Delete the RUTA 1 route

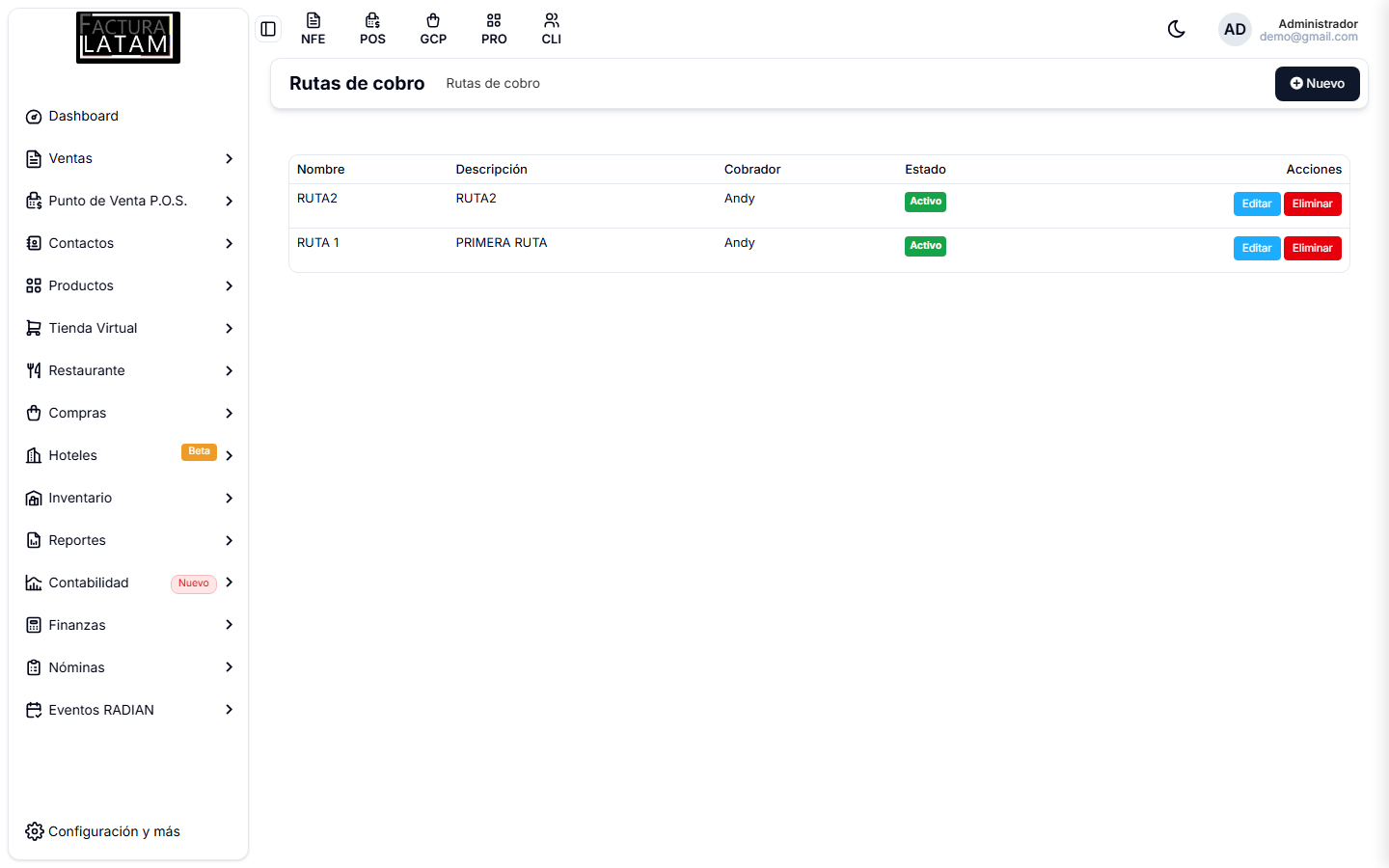1313,249
